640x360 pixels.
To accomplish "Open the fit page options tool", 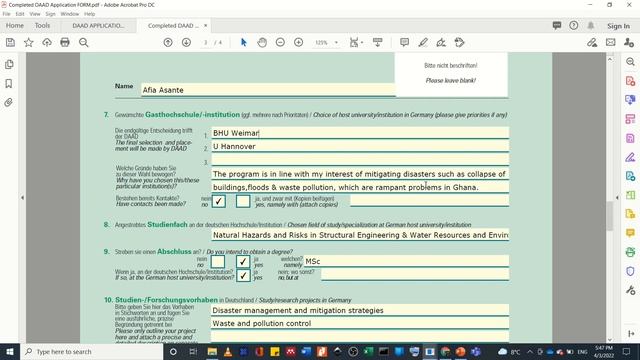I will click(356, 42).
